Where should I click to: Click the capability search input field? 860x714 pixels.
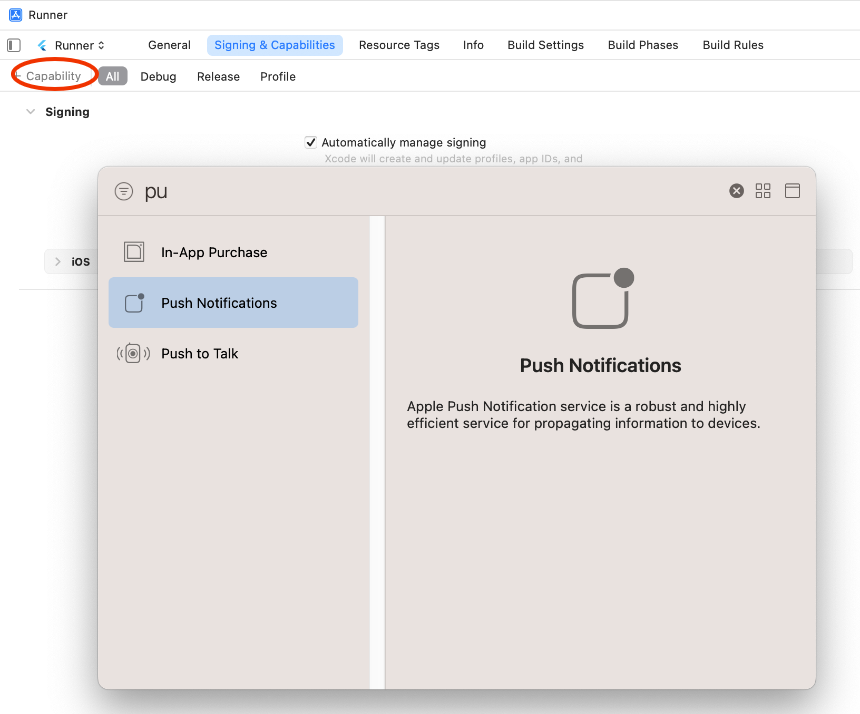coord(430,191)
